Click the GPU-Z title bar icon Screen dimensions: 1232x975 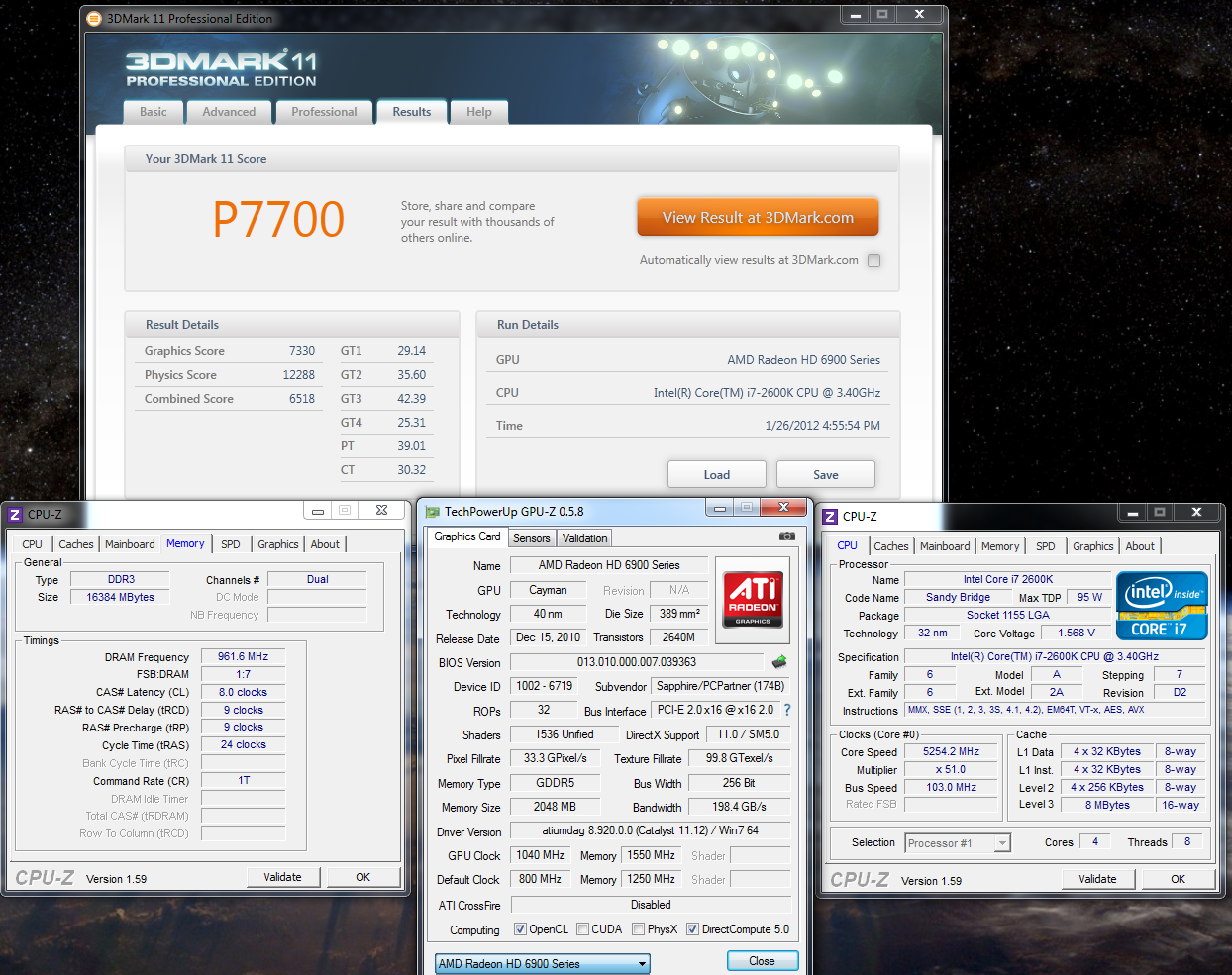coord(432,512)
